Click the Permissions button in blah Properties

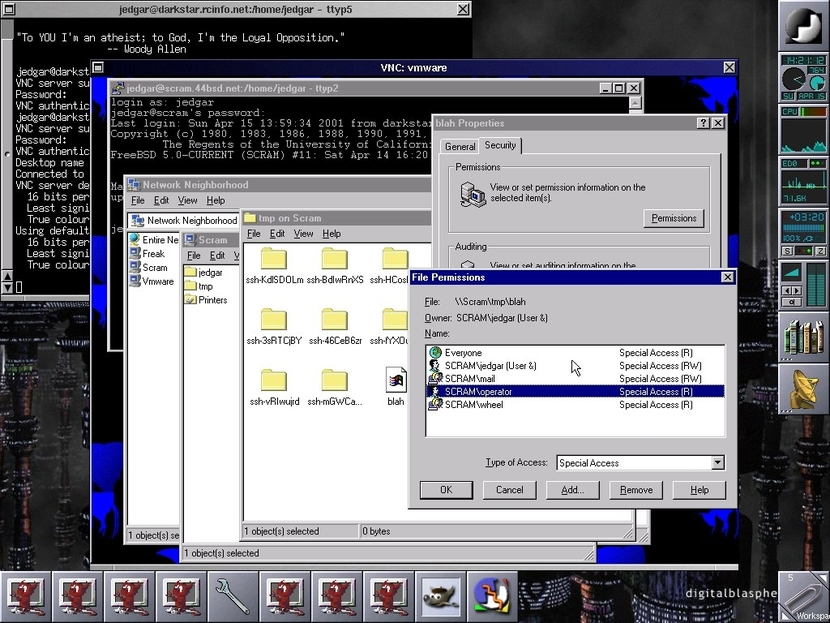pyautogui.click(x=673, y=218)
